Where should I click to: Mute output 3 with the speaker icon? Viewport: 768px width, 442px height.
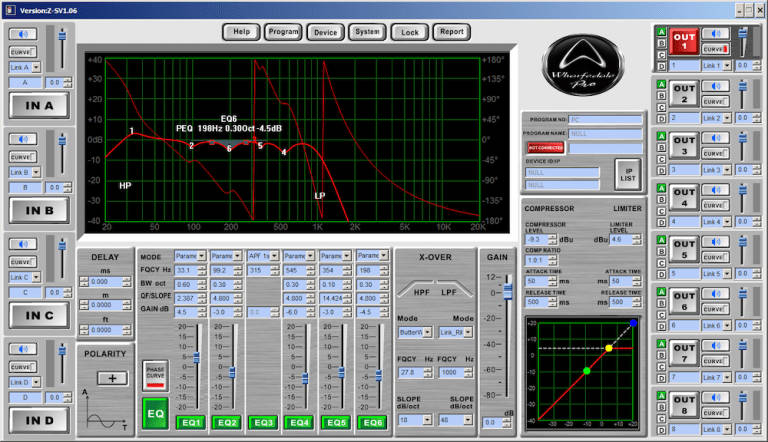pos(714,139)
